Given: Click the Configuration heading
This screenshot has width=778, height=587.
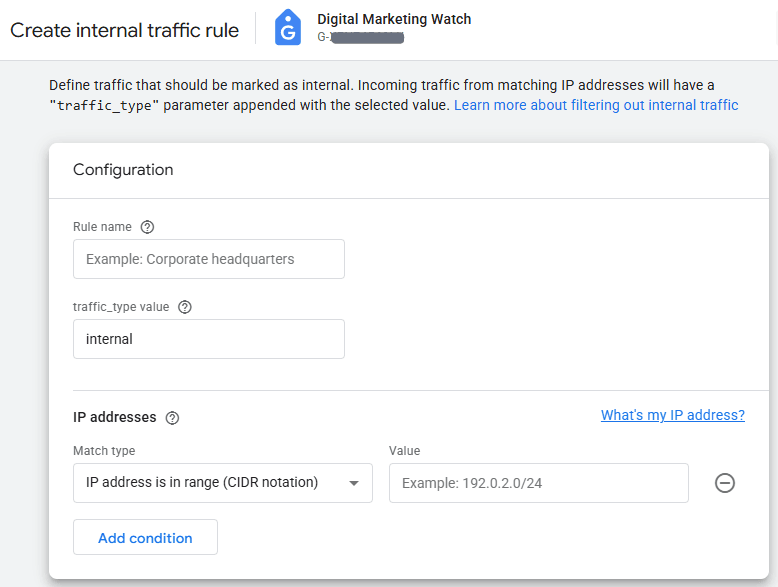Looking at the screenshot, I should pyautogui.click(x=123, y=170).
